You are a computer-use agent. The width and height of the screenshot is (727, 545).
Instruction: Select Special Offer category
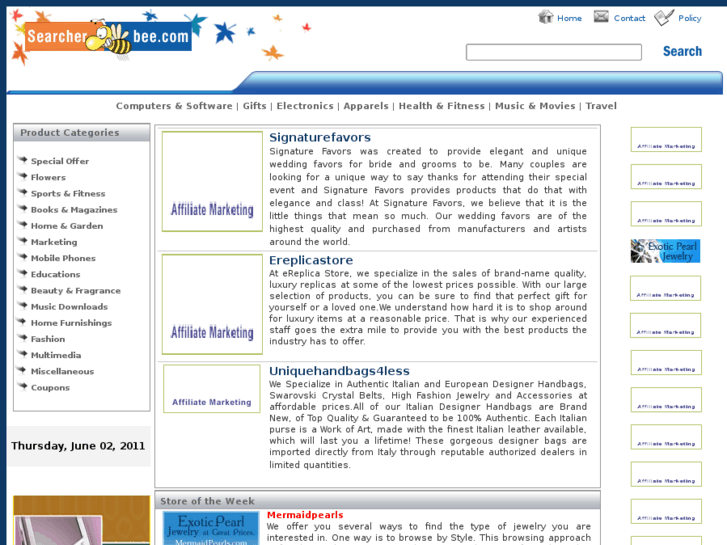[x=60, y=161]
